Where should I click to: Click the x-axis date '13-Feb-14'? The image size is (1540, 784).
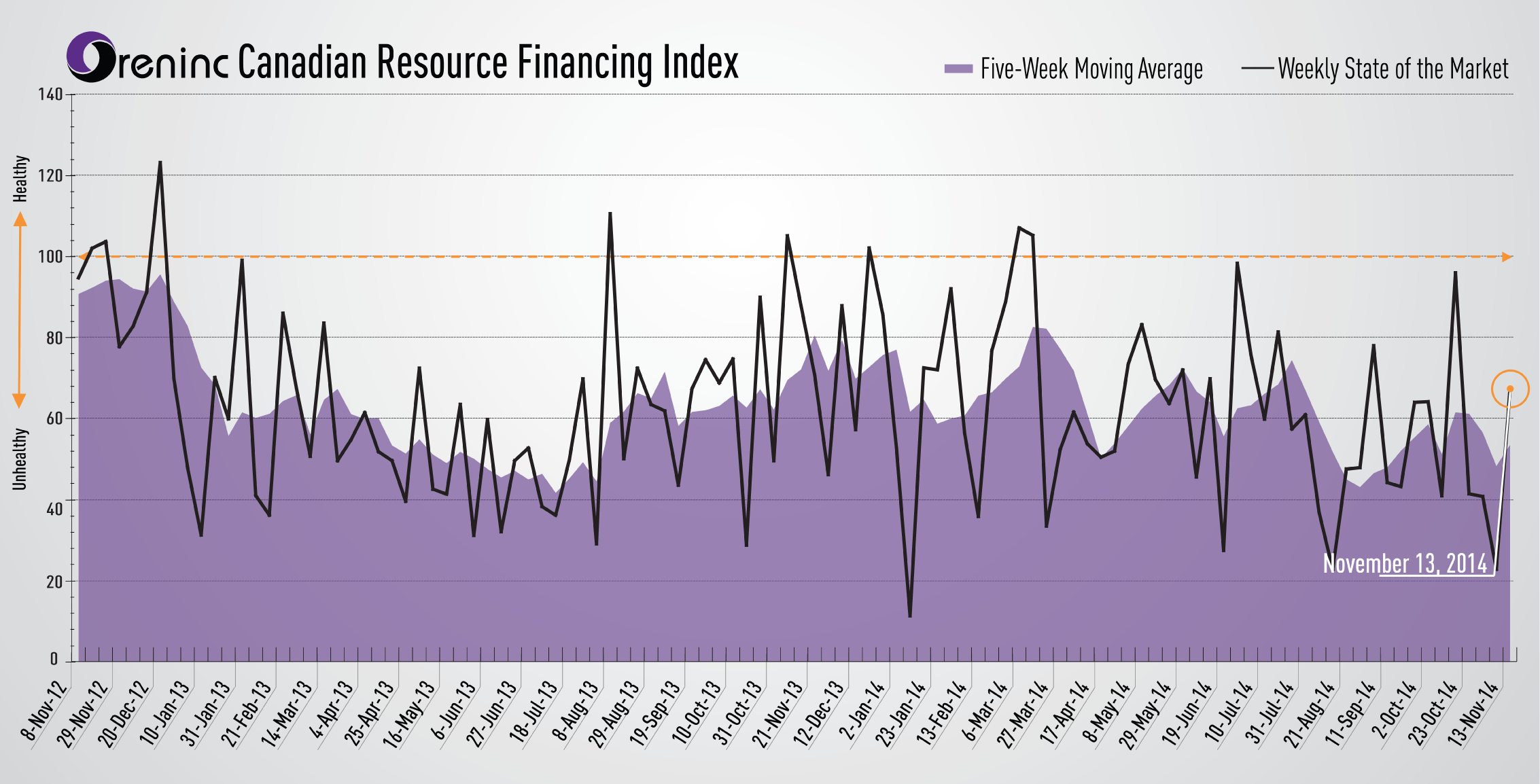(x=942, y=713)
